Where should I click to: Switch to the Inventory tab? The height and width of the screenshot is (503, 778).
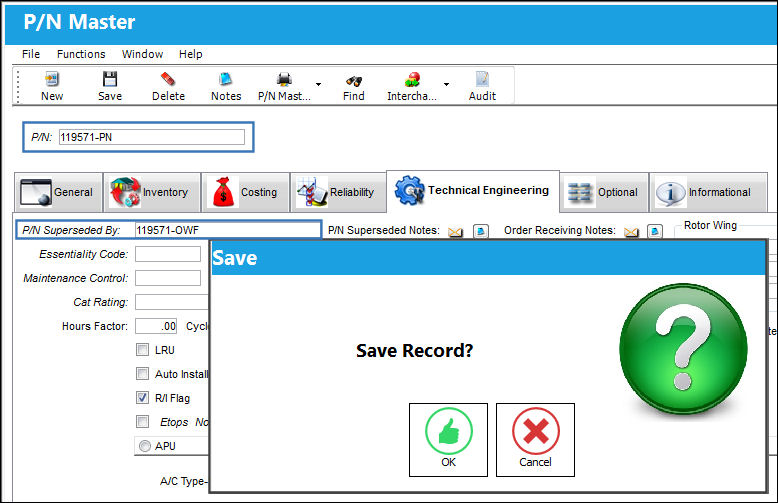152,192
